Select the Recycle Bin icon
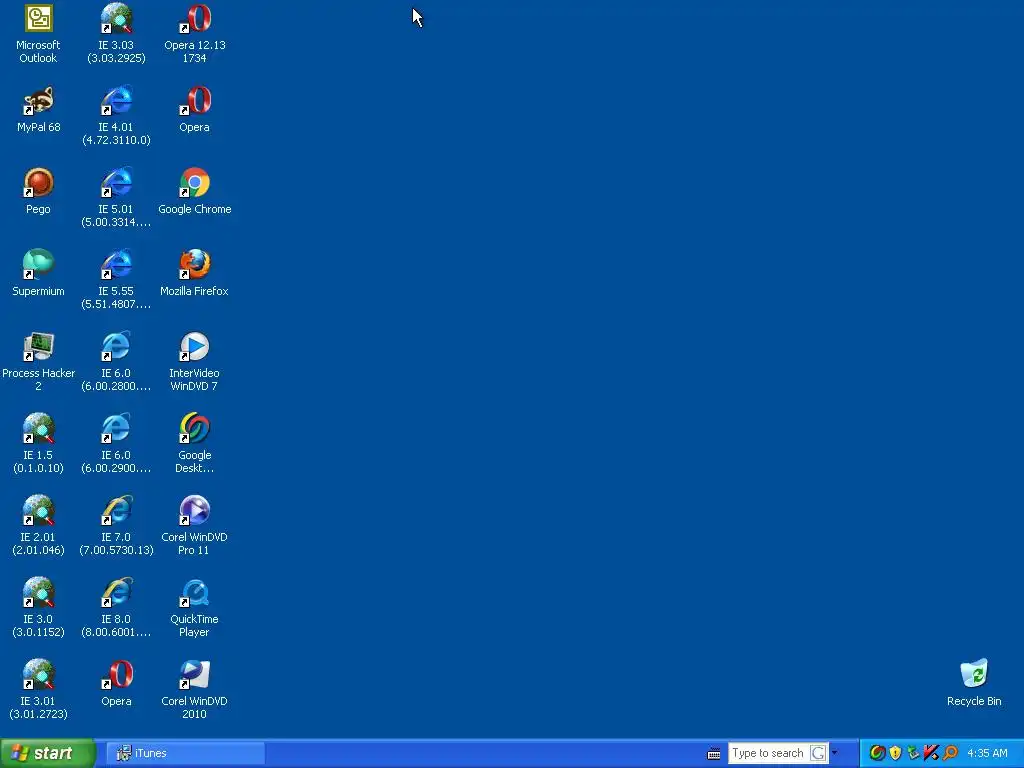 [974, 674]
